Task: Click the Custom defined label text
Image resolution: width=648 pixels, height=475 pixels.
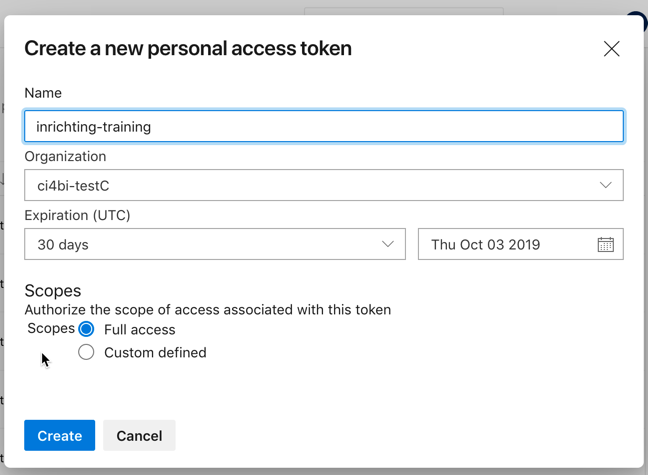Action: [x=155, y=352]
